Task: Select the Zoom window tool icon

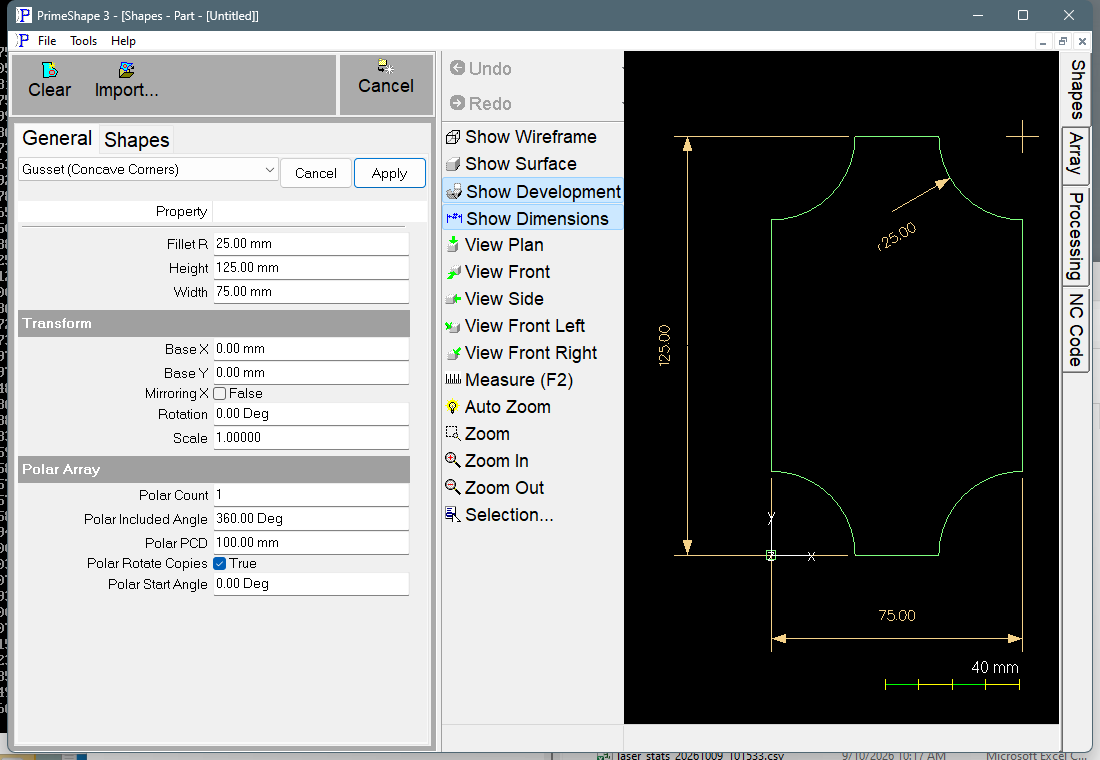Action: (x=453, y=434)
